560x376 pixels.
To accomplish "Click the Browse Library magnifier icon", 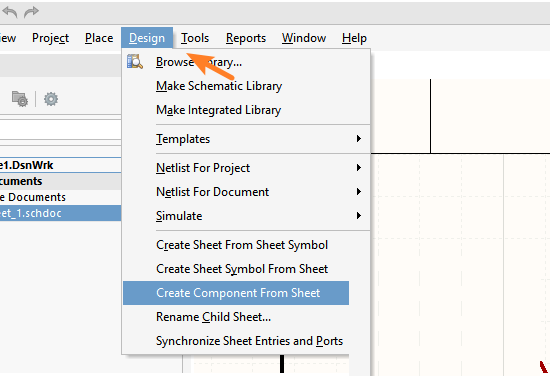I will pos(135,61).
